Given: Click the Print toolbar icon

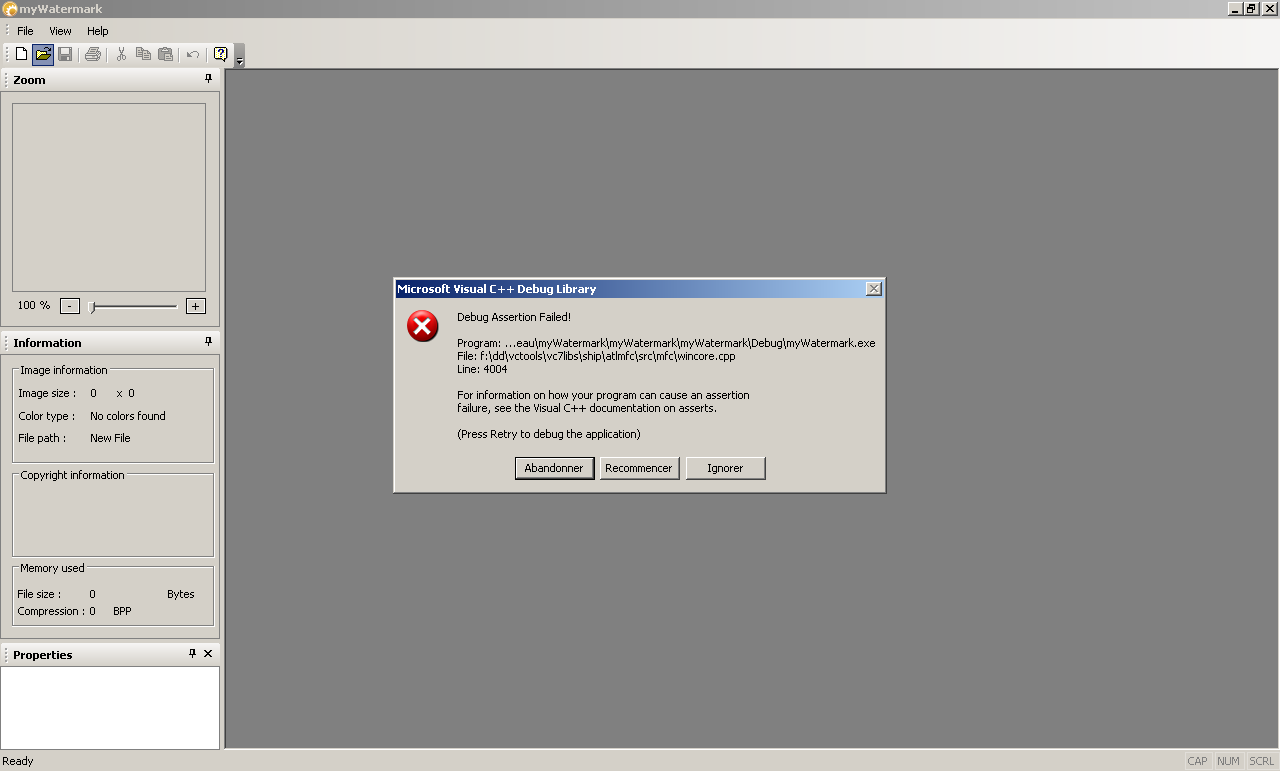Looking at the screenshot, I should pos(93,54).
